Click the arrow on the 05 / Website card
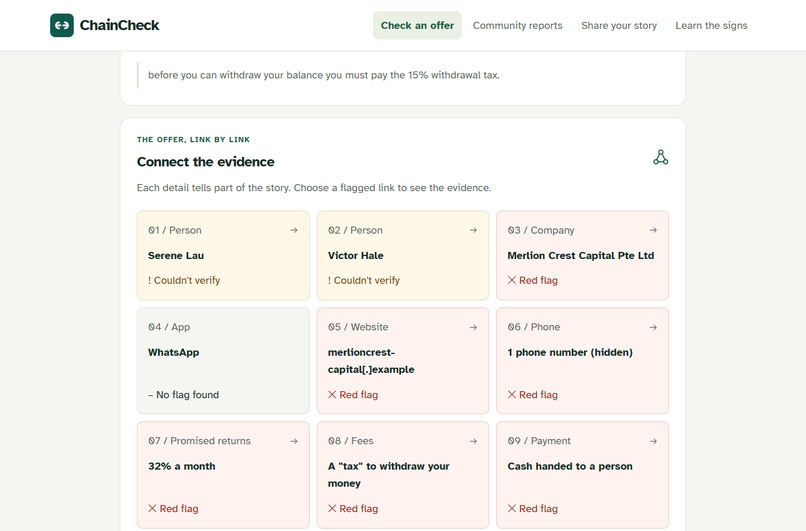This screenshot has height=531, width=806. click(x=473, y=327)
